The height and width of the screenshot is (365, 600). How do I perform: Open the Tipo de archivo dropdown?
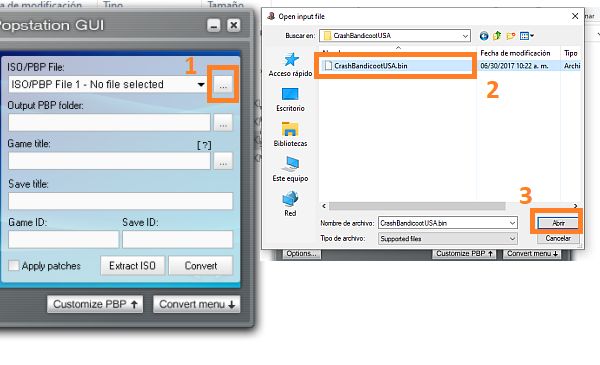click(x=448, y=239)
